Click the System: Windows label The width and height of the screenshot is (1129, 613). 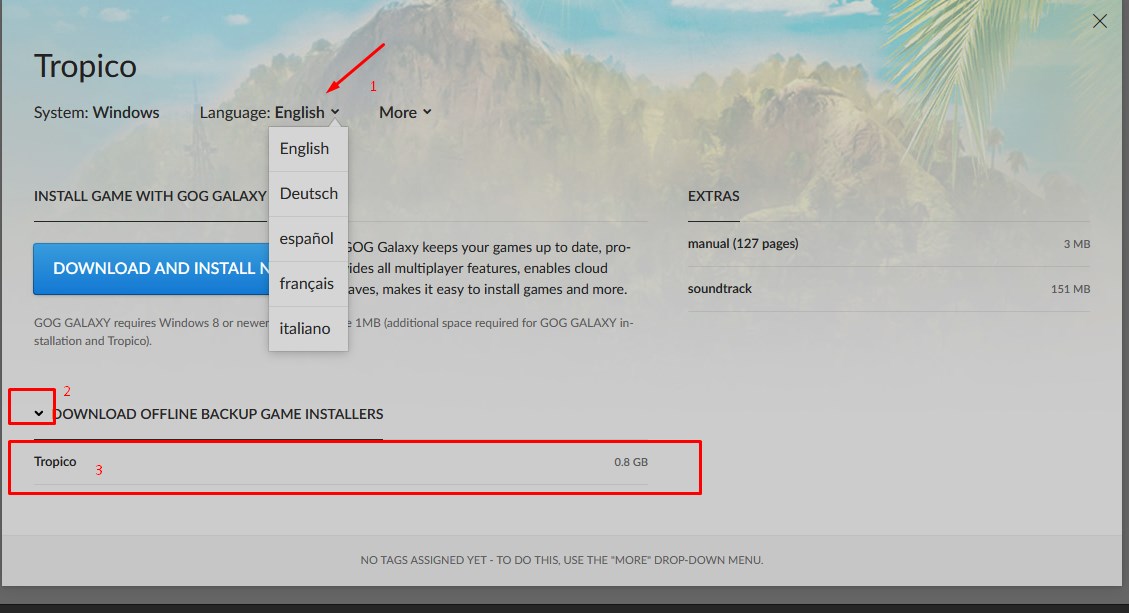[x=96, y=112]
